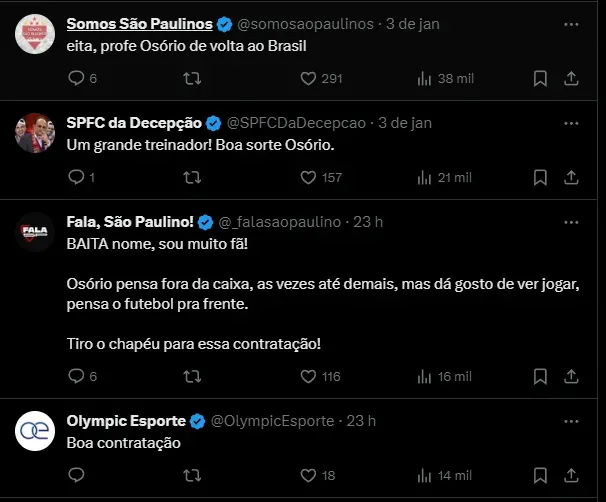Open more options on Olympic Esporte tweet
The width and height of the screenshot is (606, 502).
click(570, 420)
